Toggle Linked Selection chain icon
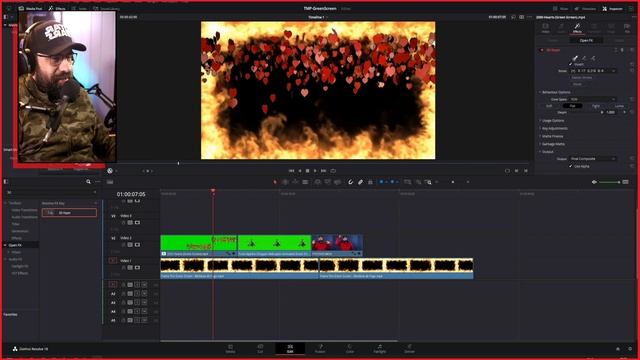Screen dimensions: 640x360 pos(360,182)
